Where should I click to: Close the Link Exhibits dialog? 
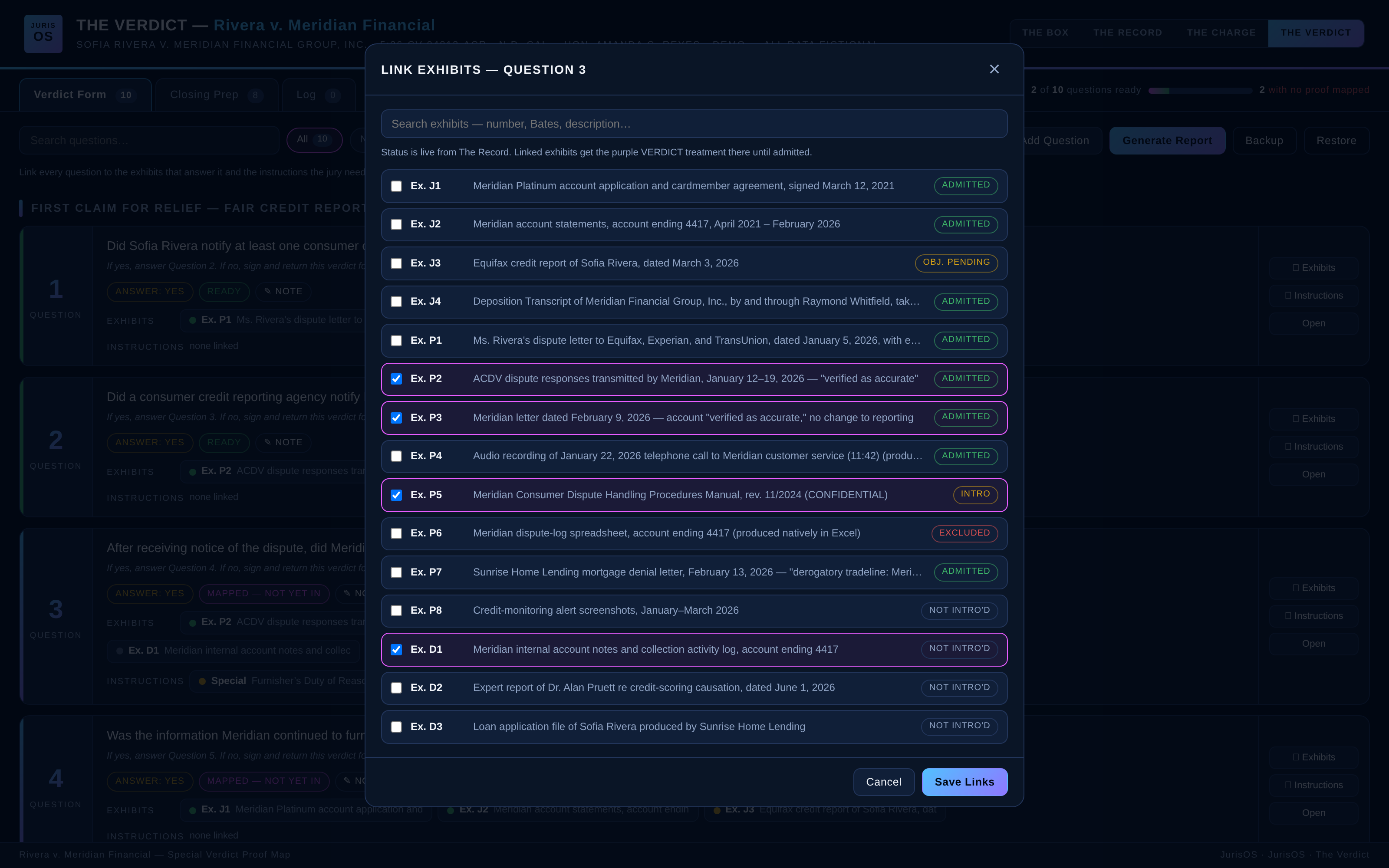(994, 69)
